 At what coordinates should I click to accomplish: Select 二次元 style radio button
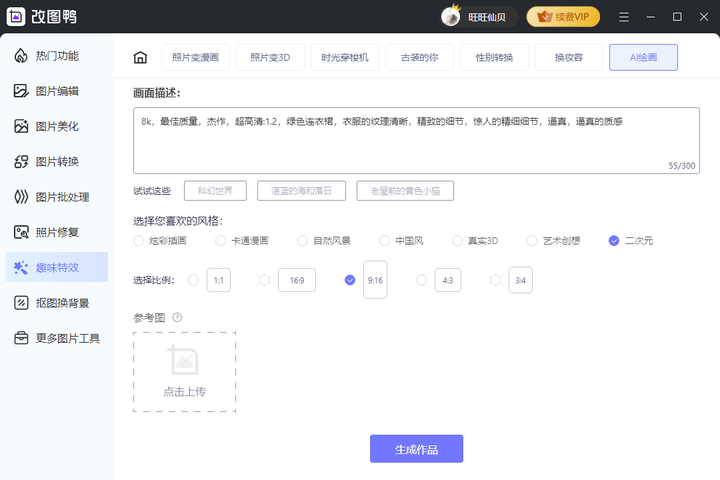point(614,241)
